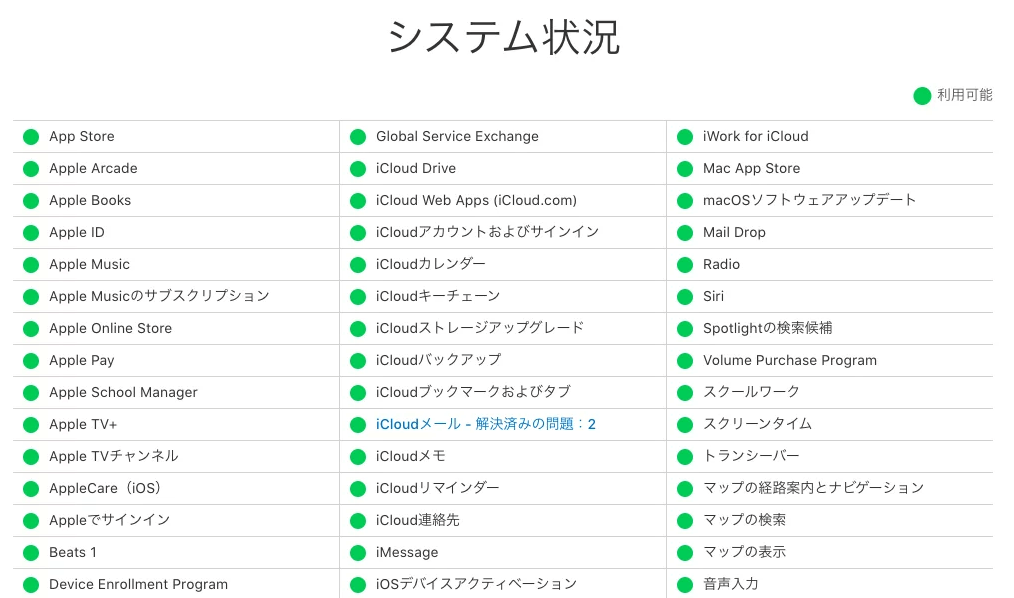
Task: Click the システム状況 page heading
Action: click(x=504, y=37)
